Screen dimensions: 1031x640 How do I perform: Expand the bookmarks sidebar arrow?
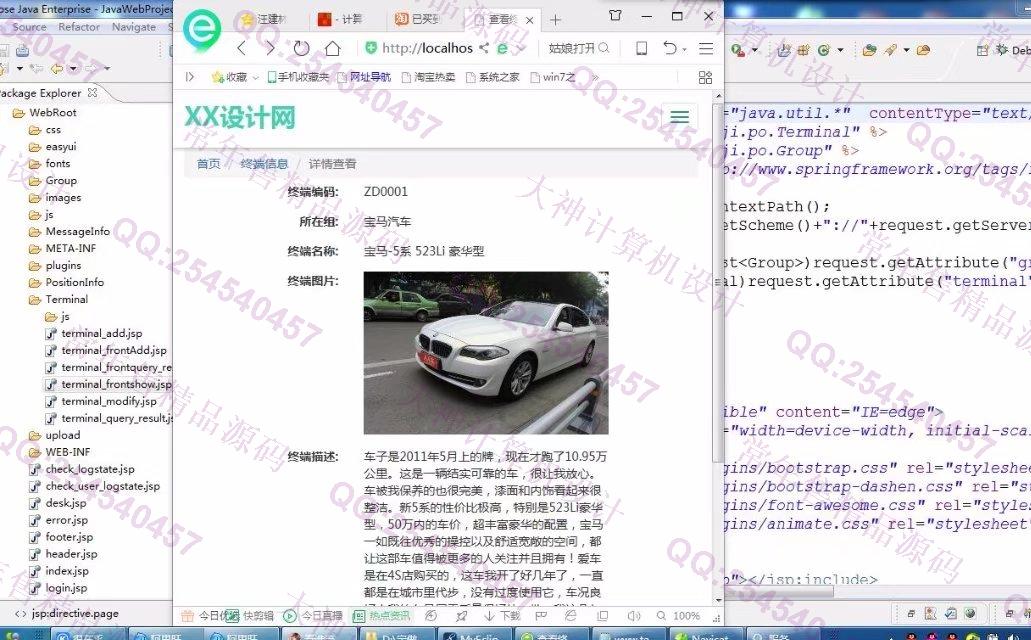pyautogui.click(x=189, y=77)
